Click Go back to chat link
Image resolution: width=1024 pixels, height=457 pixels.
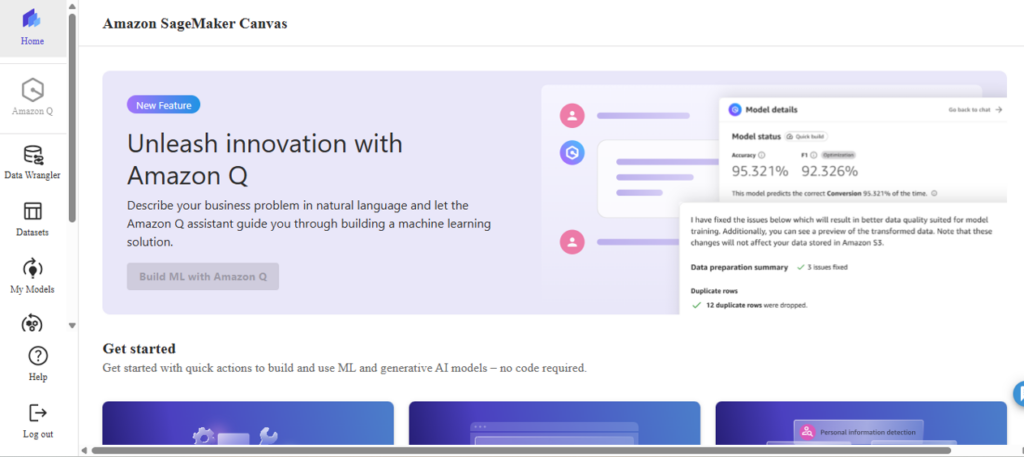975,110
